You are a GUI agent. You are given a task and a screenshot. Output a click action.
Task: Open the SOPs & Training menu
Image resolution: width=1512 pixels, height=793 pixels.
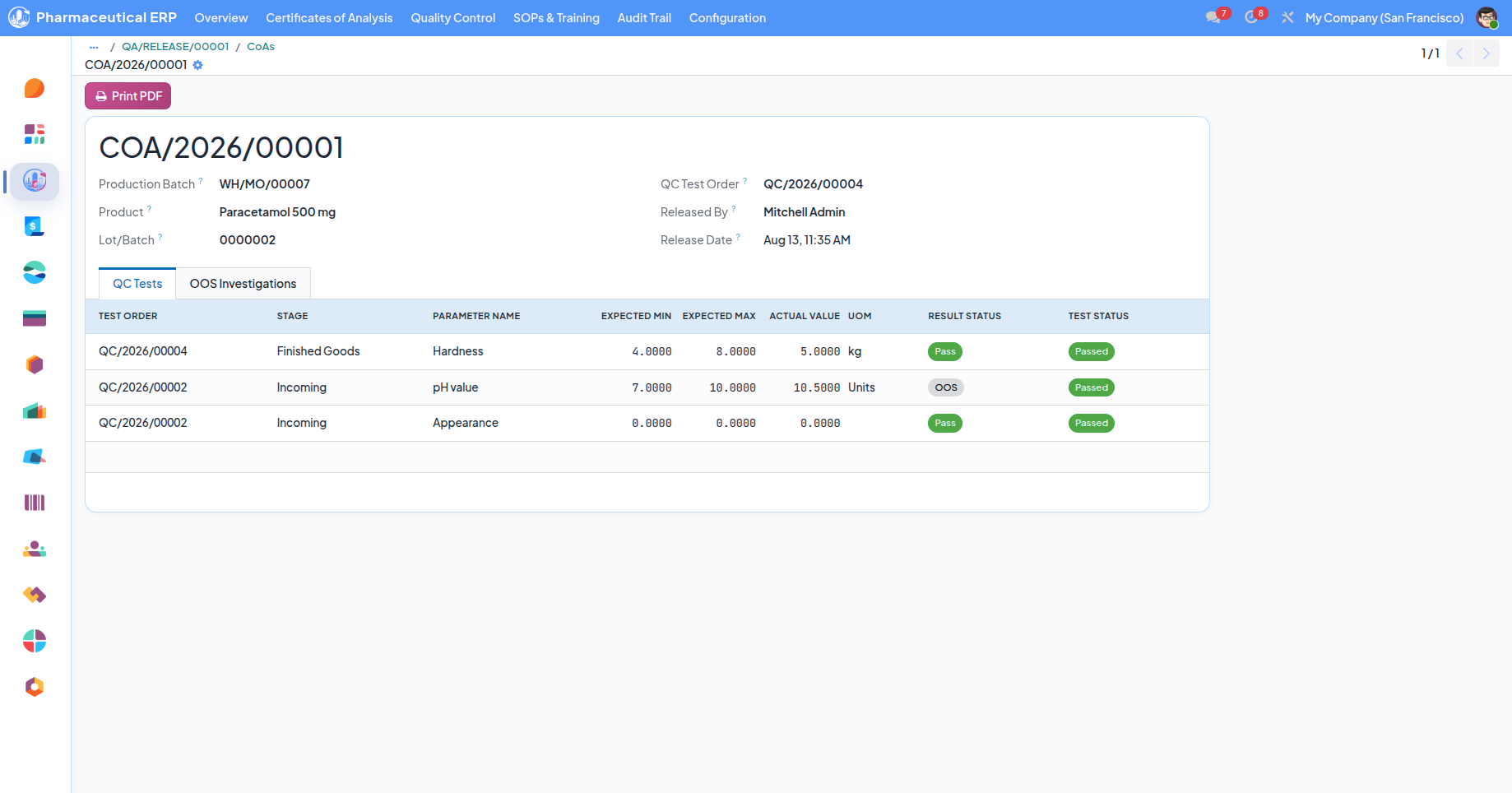pyautogui.click(x=556, y=18)
